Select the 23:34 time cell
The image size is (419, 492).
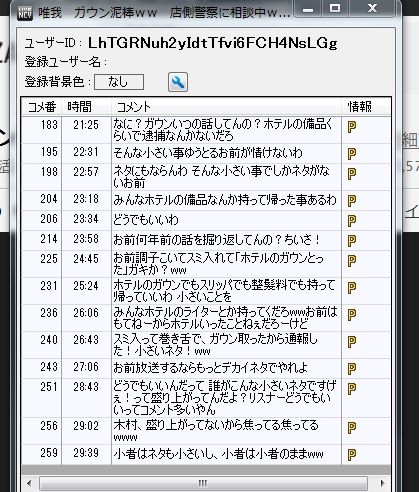coord(86,219)
